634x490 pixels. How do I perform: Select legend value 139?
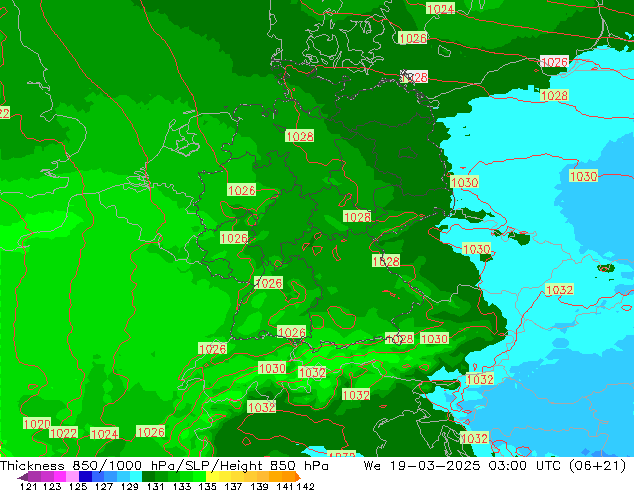259,486
